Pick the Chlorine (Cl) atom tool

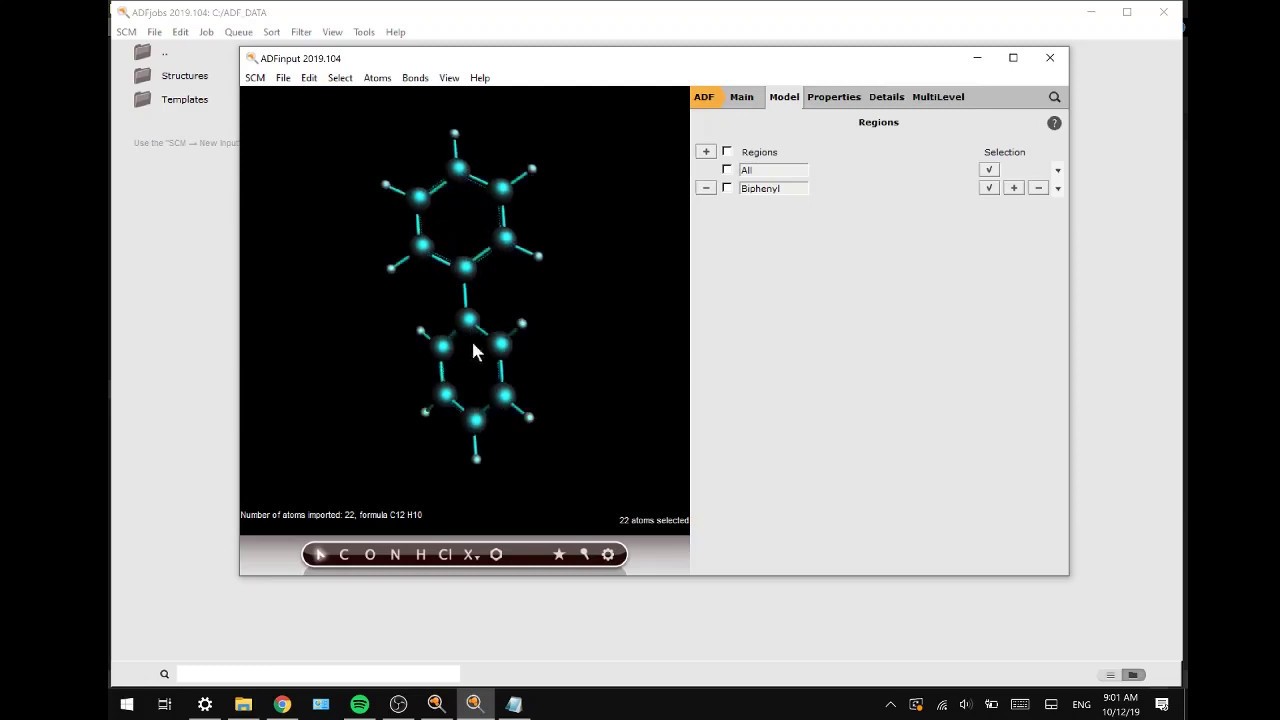(445, 554)
